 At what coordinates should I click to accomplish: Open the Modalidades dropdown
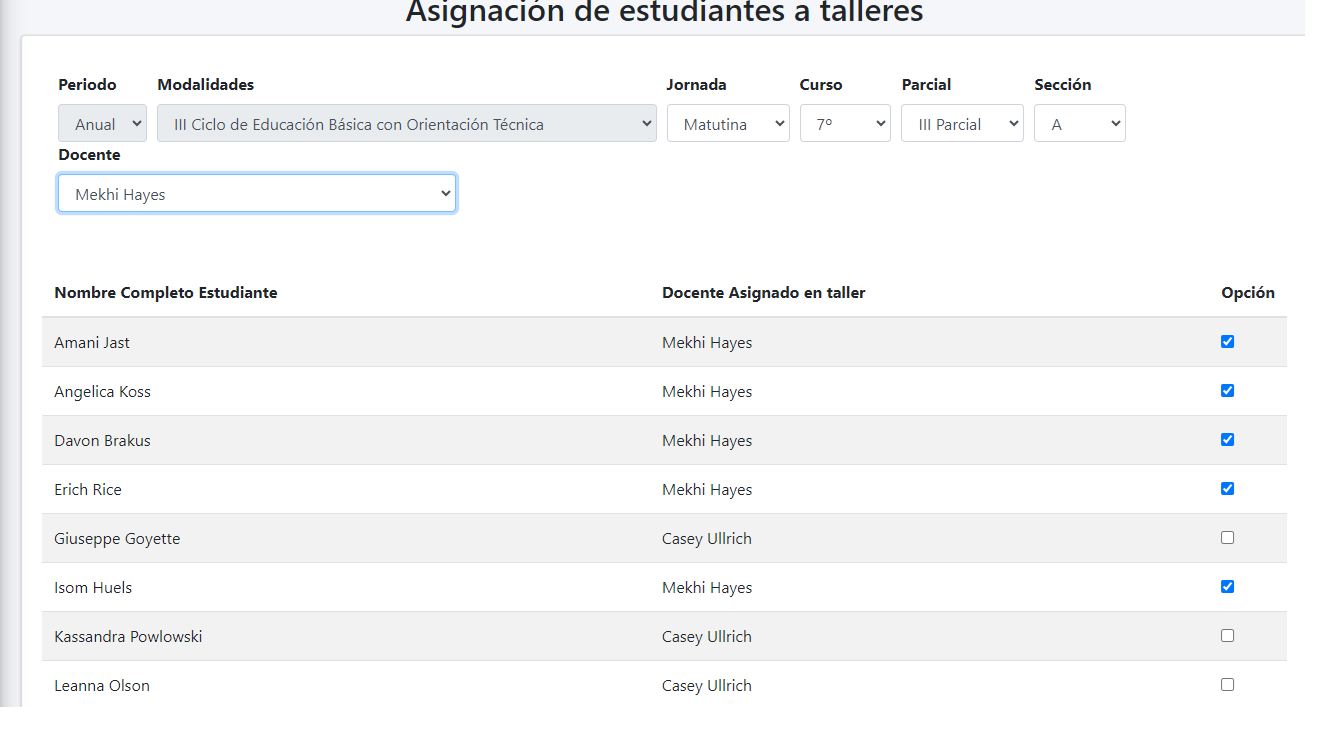click(x=407, y=124)
